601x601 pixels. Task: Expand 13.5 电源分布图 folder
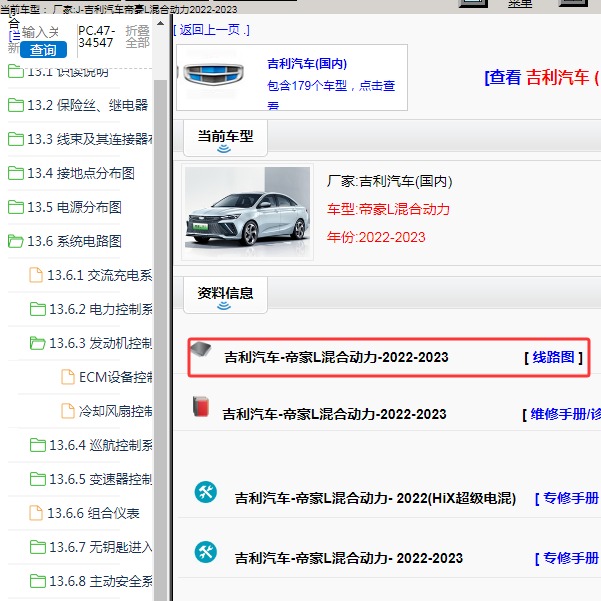[74, 207]
